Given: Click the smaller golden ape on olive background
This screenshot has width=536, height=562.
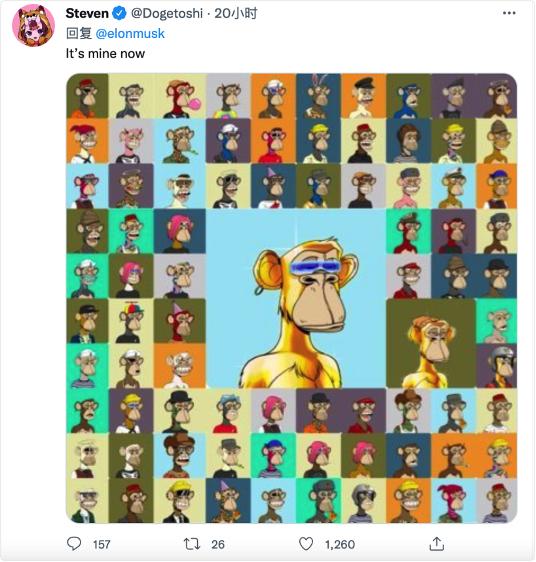Looking at the screenshot, I should [x=431, y=343].
